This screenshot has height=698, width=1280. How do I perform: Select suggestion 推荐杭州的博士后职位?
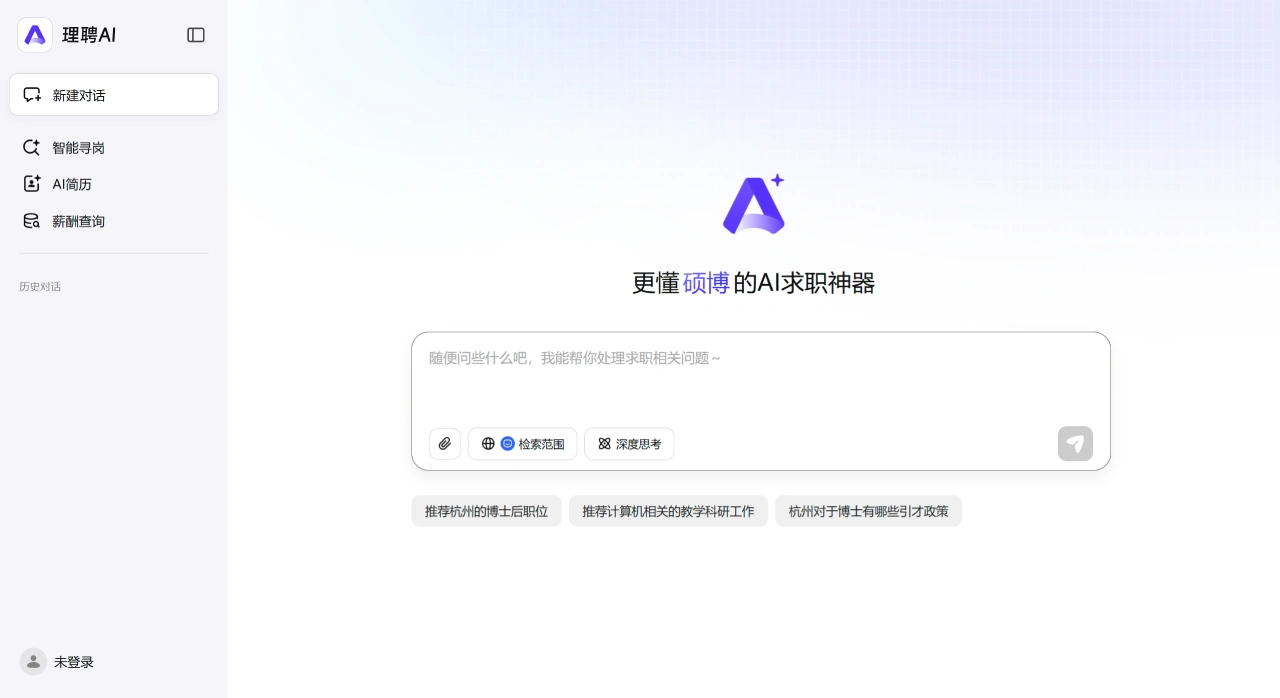coord(486,511)
